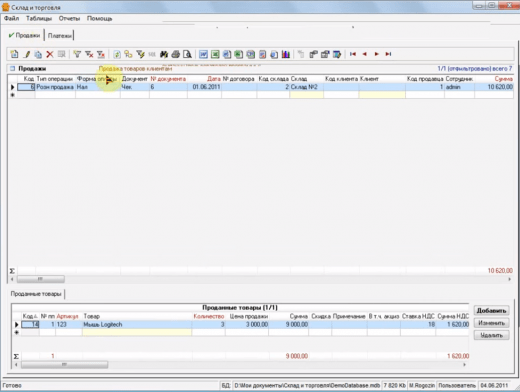Image resolution: width=520 pixels, height=392 pixels.
Task: Click the Тип операции column header
Action: (55, 79)
